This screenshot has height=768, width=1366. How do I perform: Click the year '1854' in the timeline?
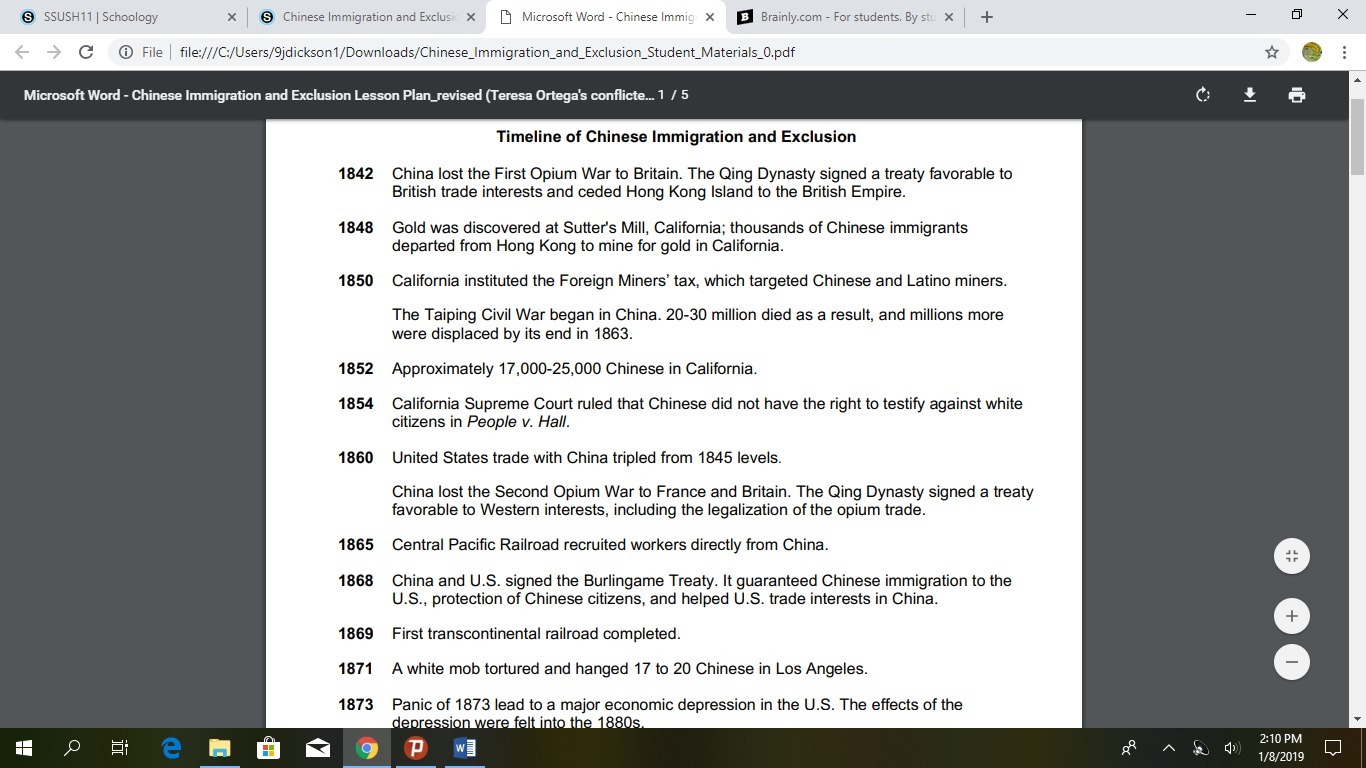(355, 404)
